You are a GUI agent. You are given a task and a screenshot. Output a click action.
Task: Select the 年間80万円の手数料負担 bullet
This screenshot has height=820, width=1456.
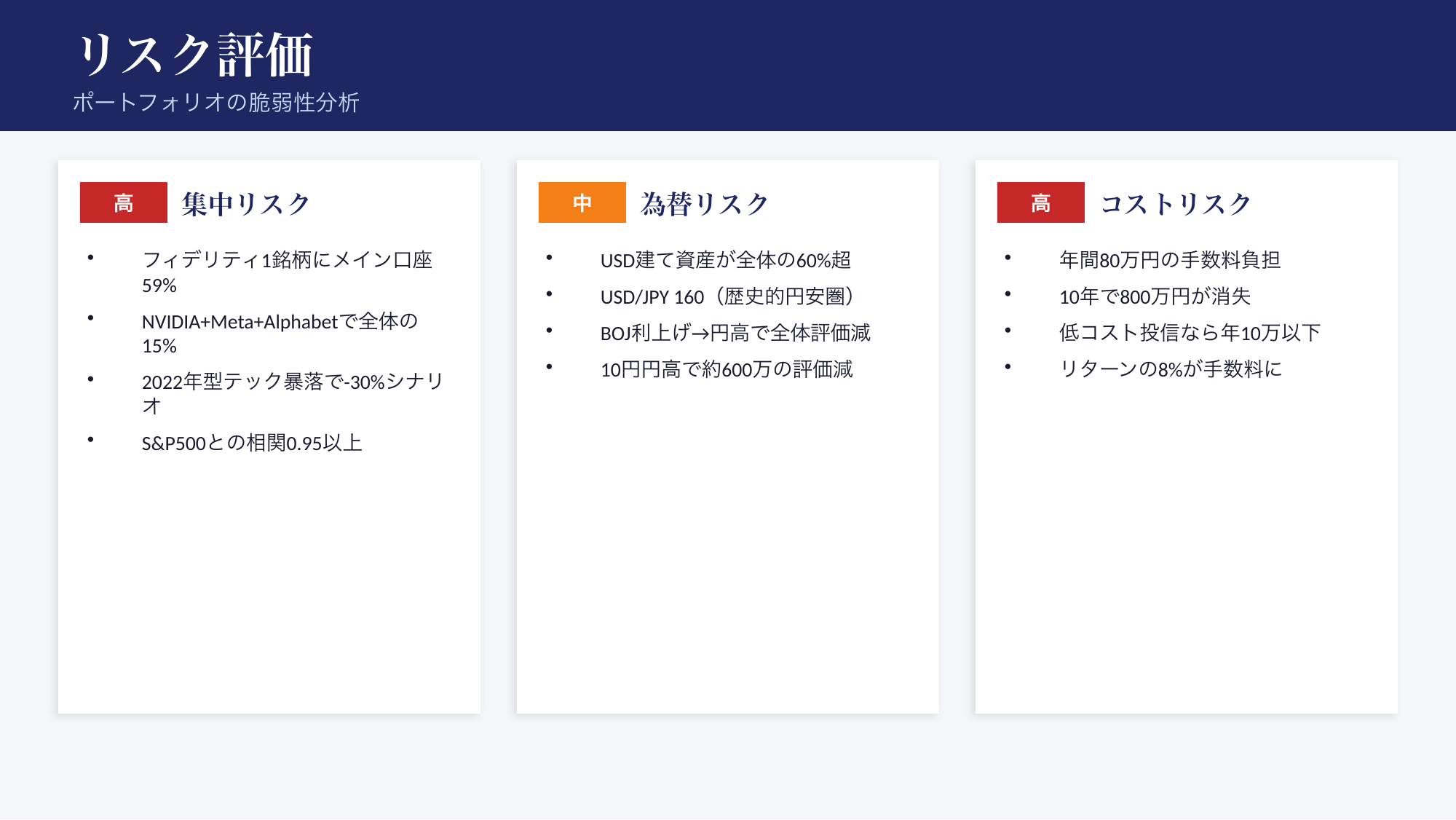[x=1169, y=260]
